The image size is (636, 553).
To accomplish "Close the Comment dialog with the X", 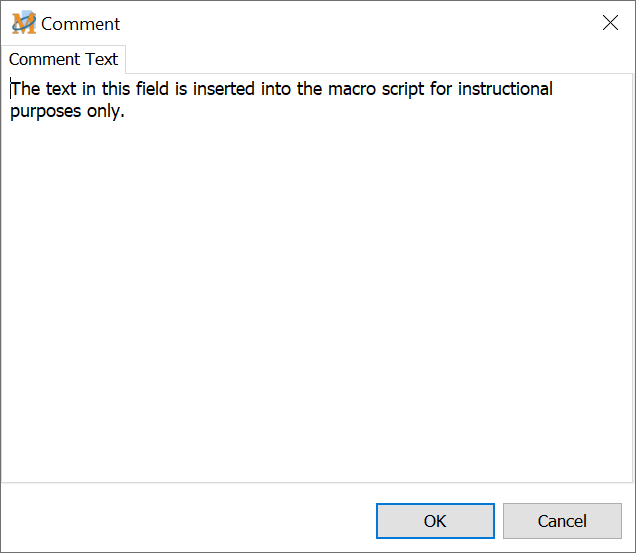I will click(610, 23).
